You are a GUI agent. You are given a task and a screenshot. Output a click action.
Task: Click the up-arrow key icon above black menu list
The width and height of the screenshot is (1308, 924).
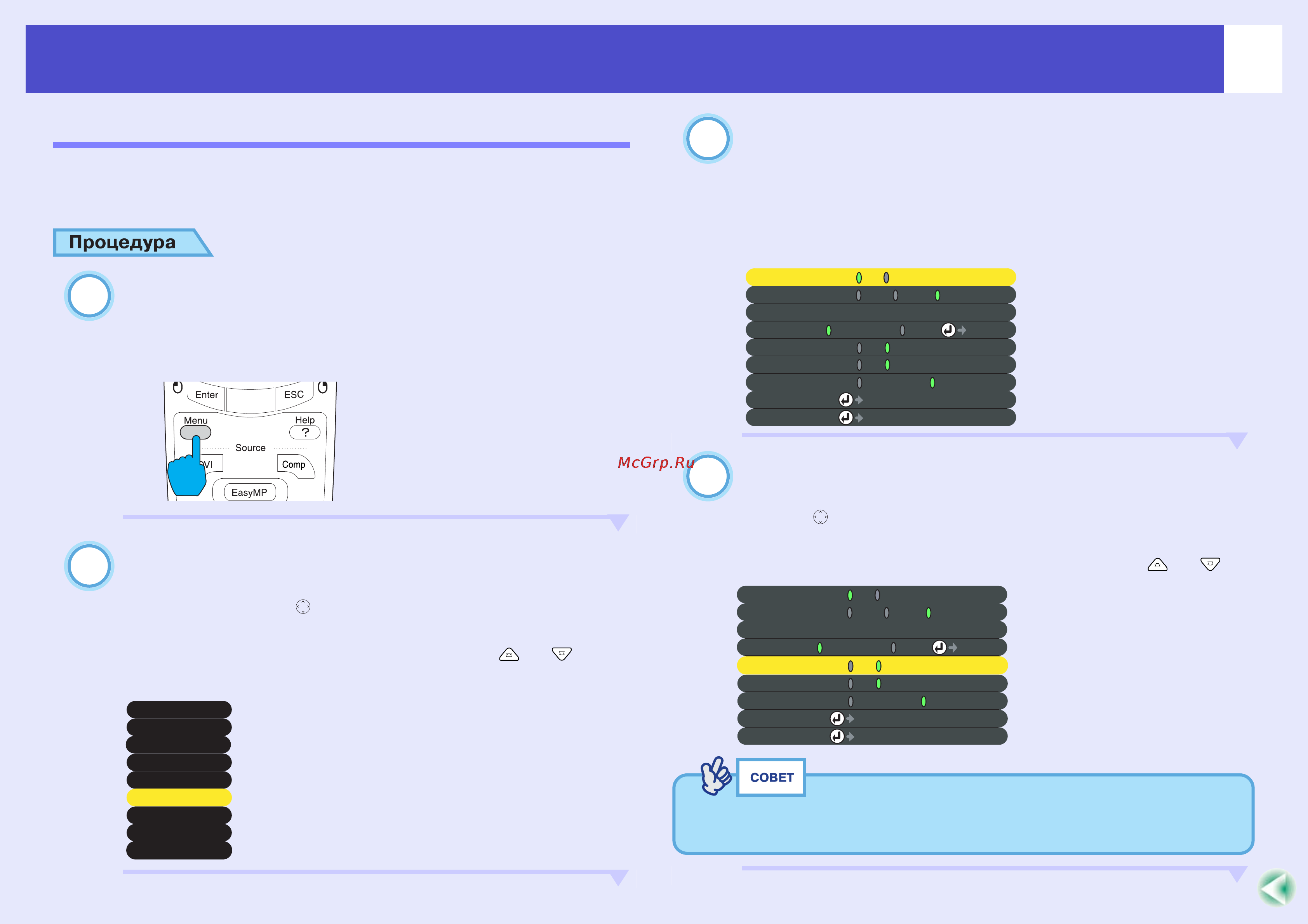point(509,654)
